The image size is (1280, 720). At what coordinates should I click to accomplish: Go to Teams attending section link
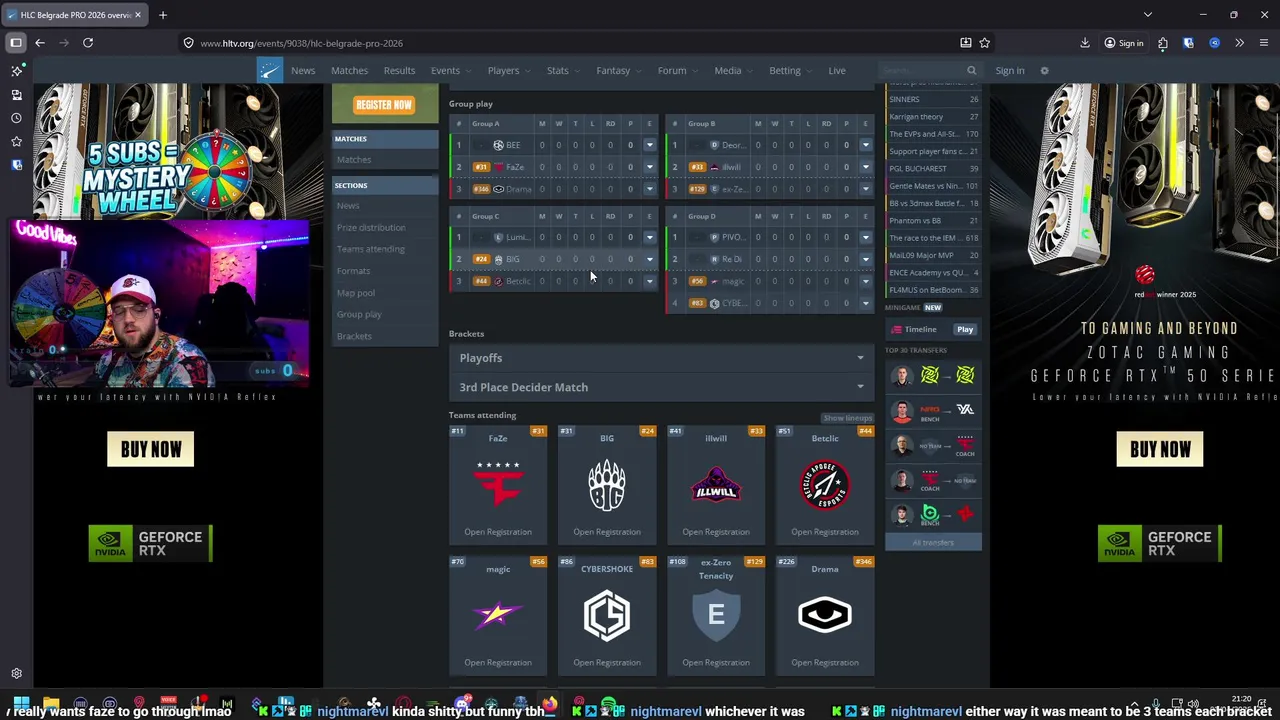371,249
